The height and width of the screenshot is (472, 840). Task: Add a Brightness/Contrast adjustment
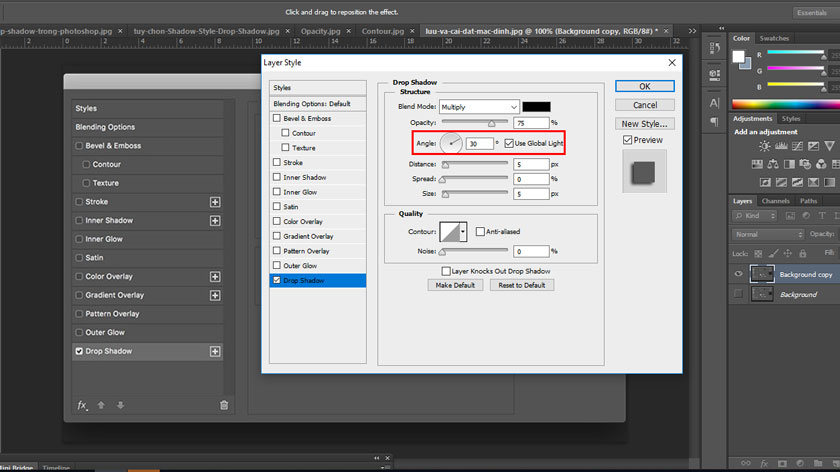(x=764, y=146)
